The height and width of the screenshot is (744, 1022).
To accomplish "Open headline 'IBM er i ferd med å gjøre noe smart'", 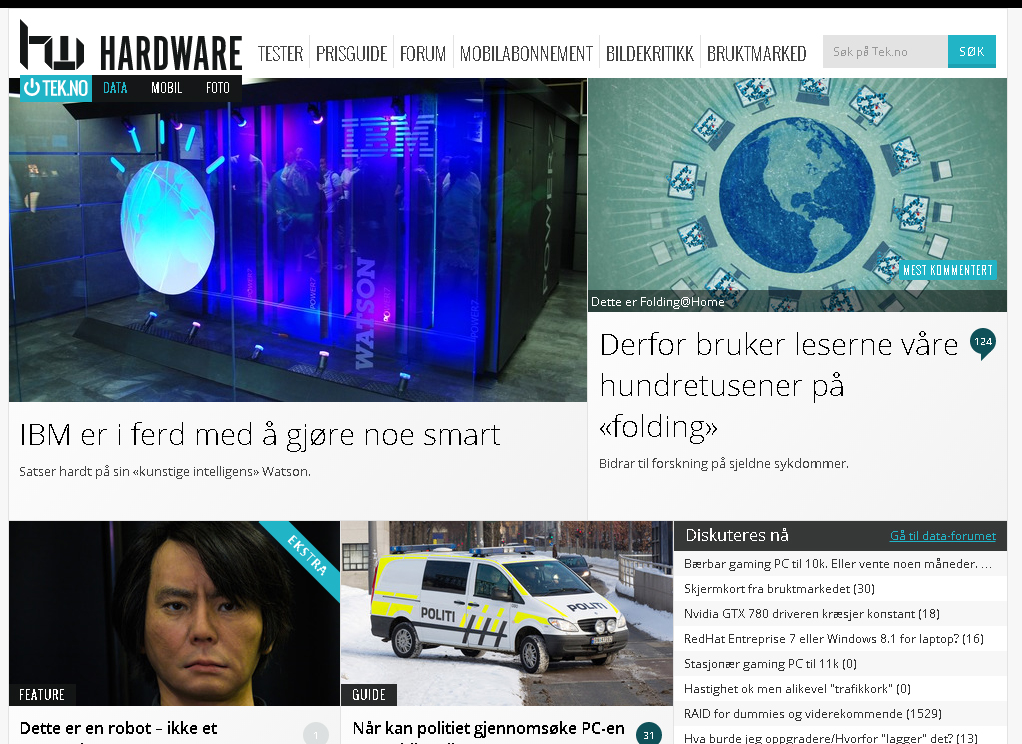I will point(259,435).
